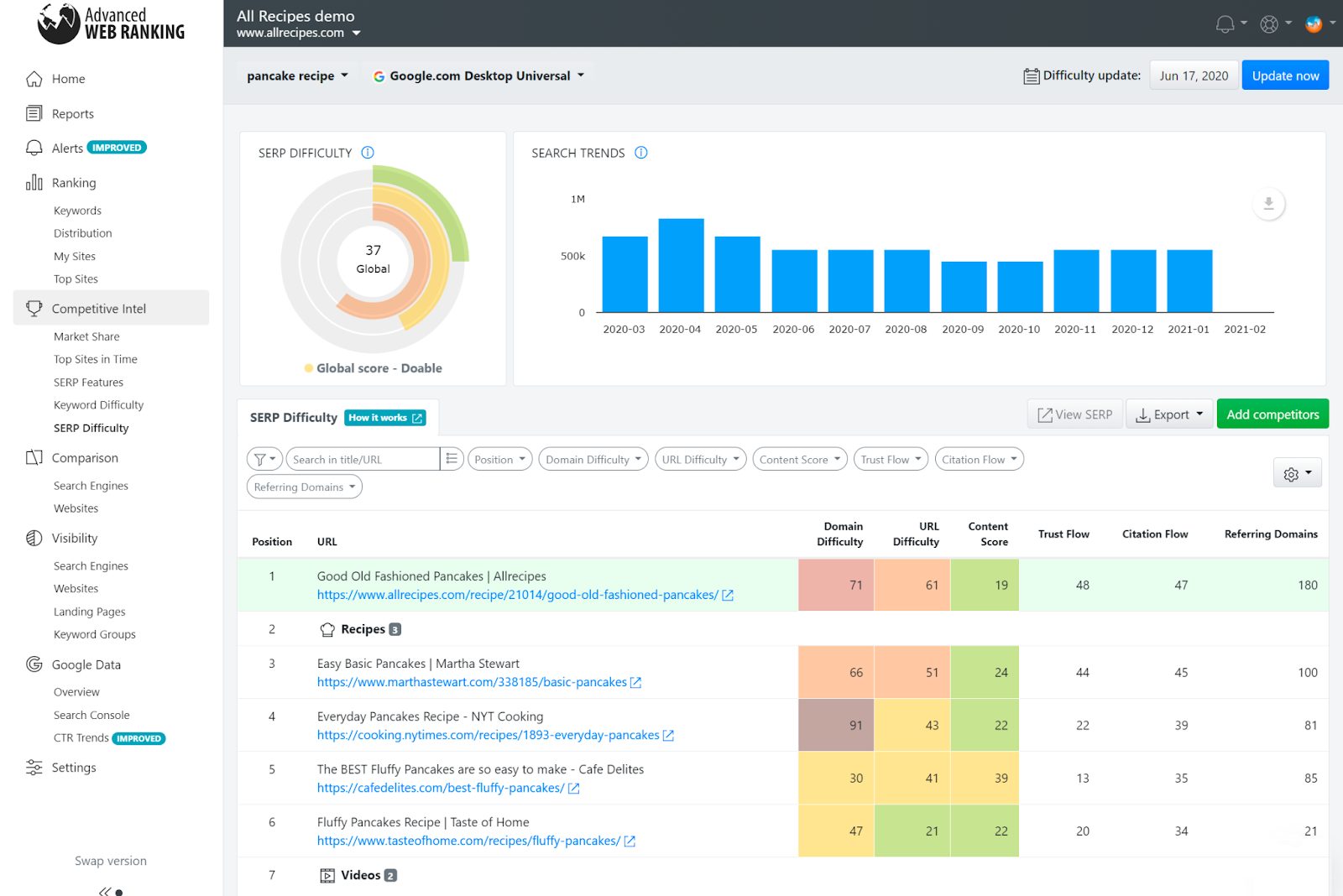Open the Position filter dropdown

[499, 459]
